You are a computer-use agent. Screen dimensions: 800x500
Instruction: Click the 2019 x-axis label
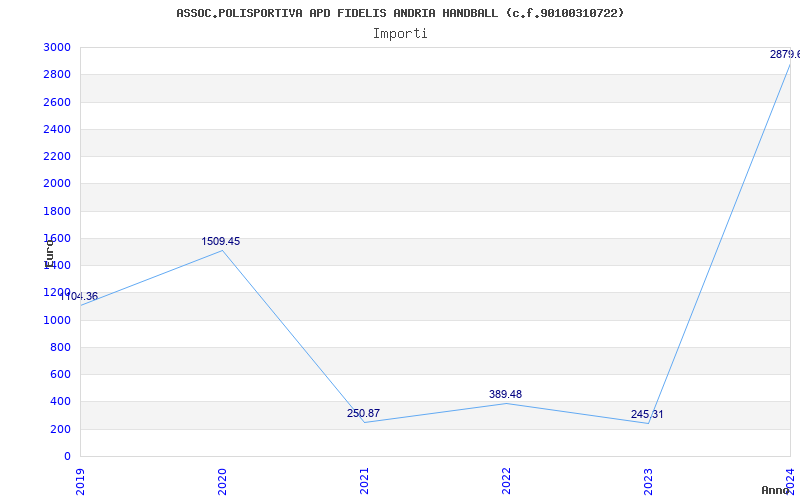(81, 482)
